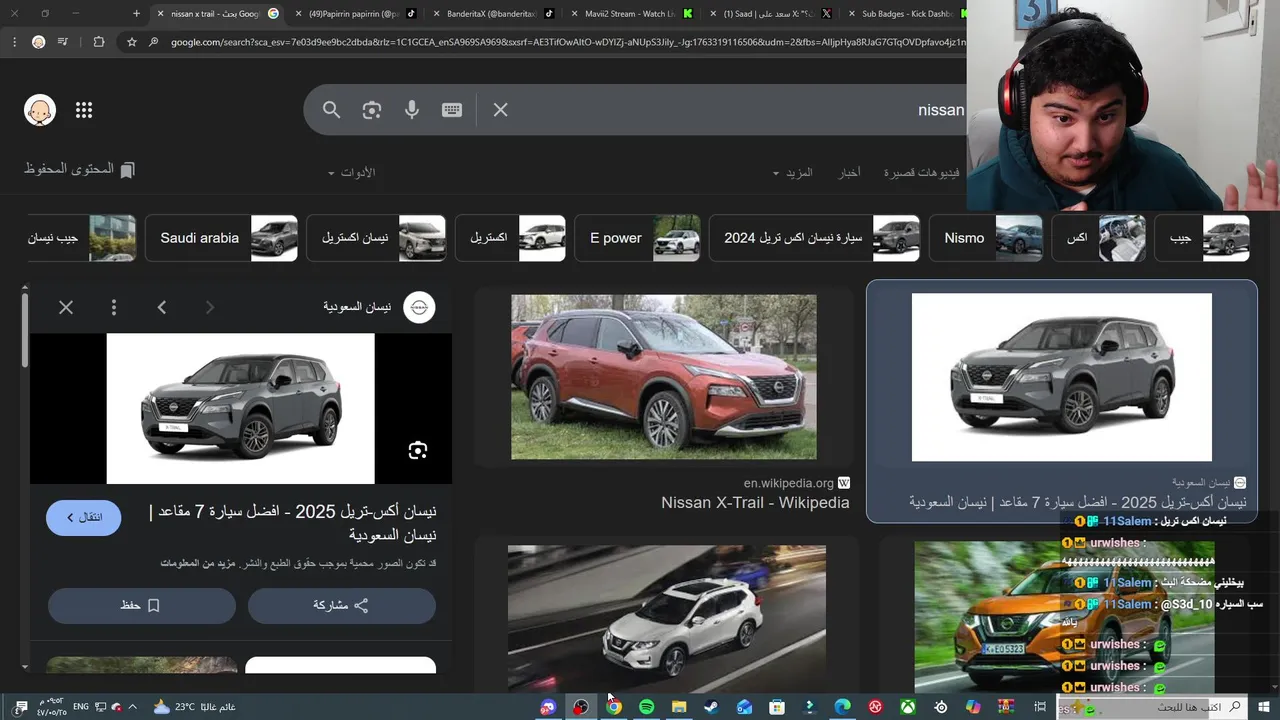Click the Chrome address bar URL
Screen dimensions: 1280x720
[x=566, y=42]
